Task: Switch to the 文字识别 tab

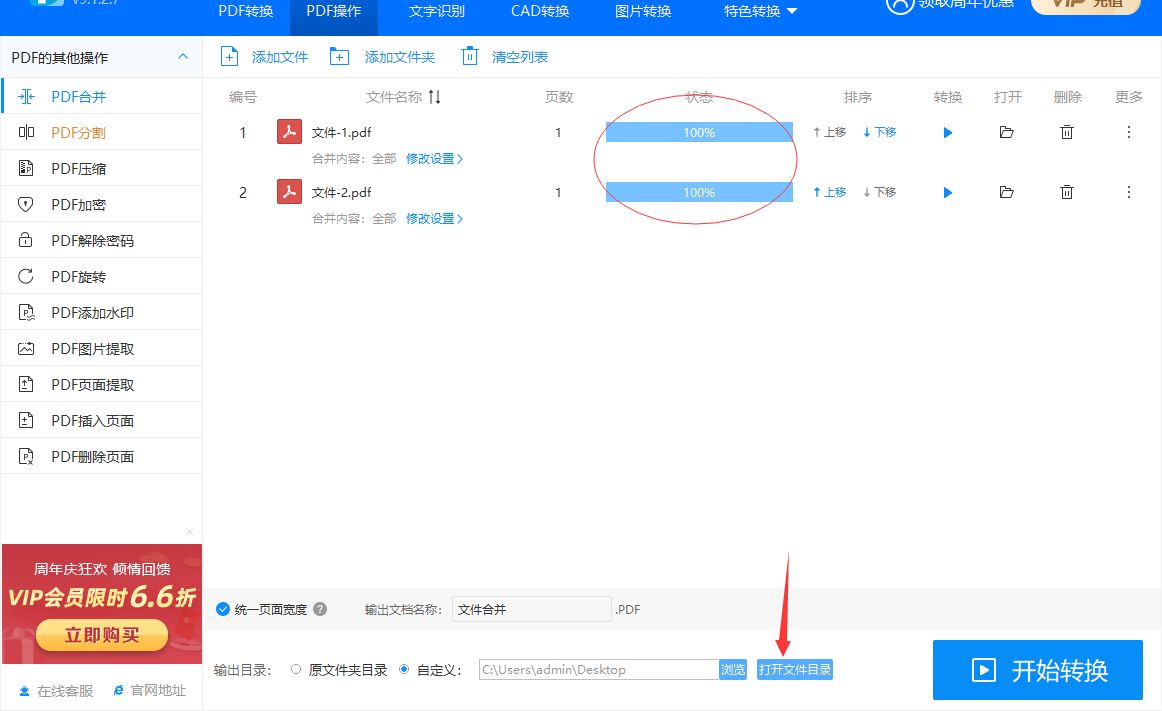Action: pyautogui.click(x=437, y=11)
